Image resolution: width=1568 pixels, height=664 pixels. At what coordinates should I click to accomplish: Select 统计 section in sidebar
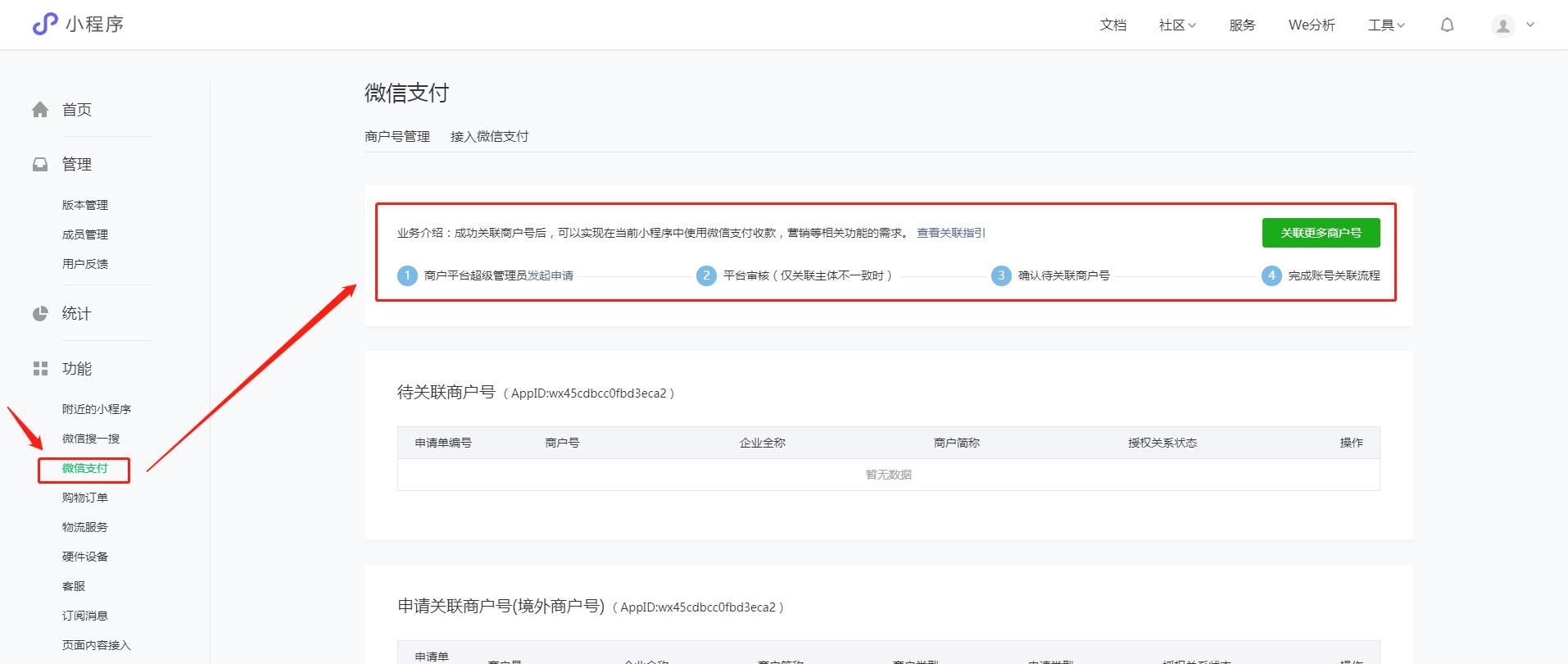[77, 313]
